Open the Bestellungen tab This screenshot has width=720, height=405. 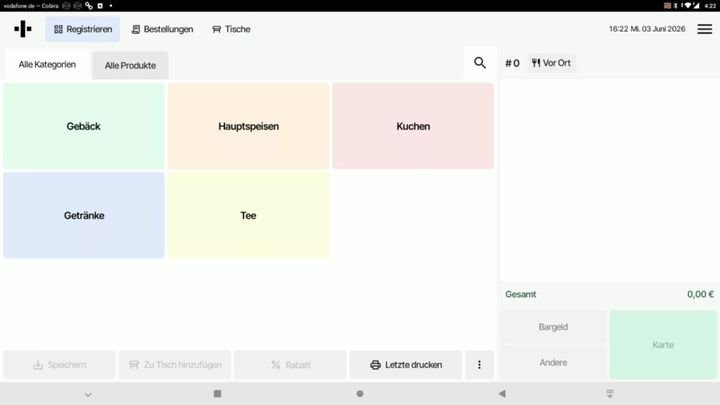coord(163,29)
